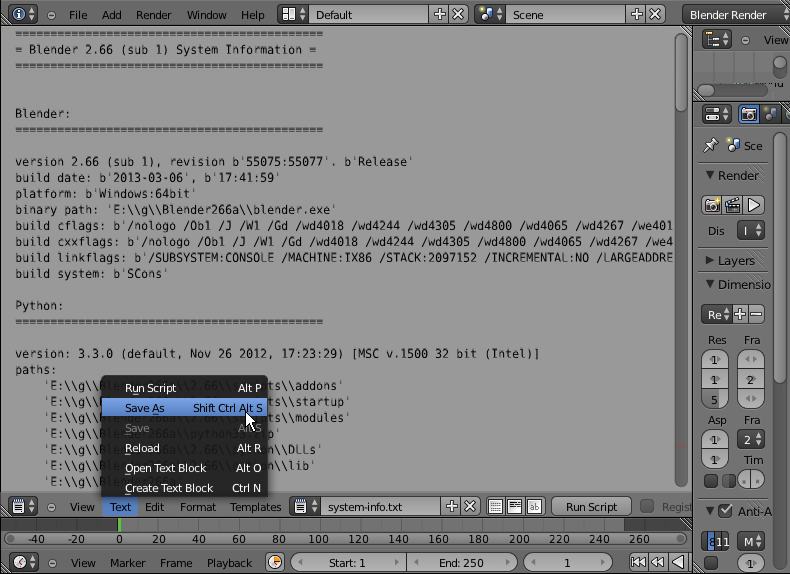The image size is (790, 574).
Task: Toggle the Full Sample checkbox
Action: pos(711,562)
